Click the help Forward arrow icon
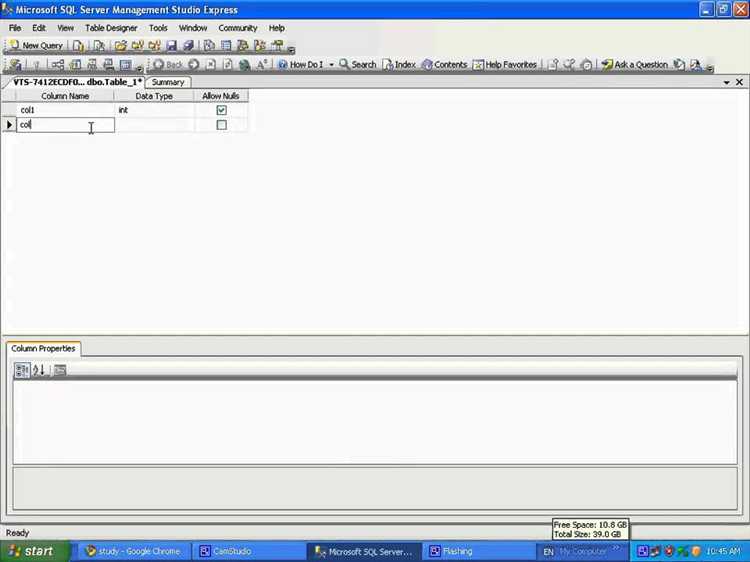Screen dimensions: 750x562 tap(193, 65)
